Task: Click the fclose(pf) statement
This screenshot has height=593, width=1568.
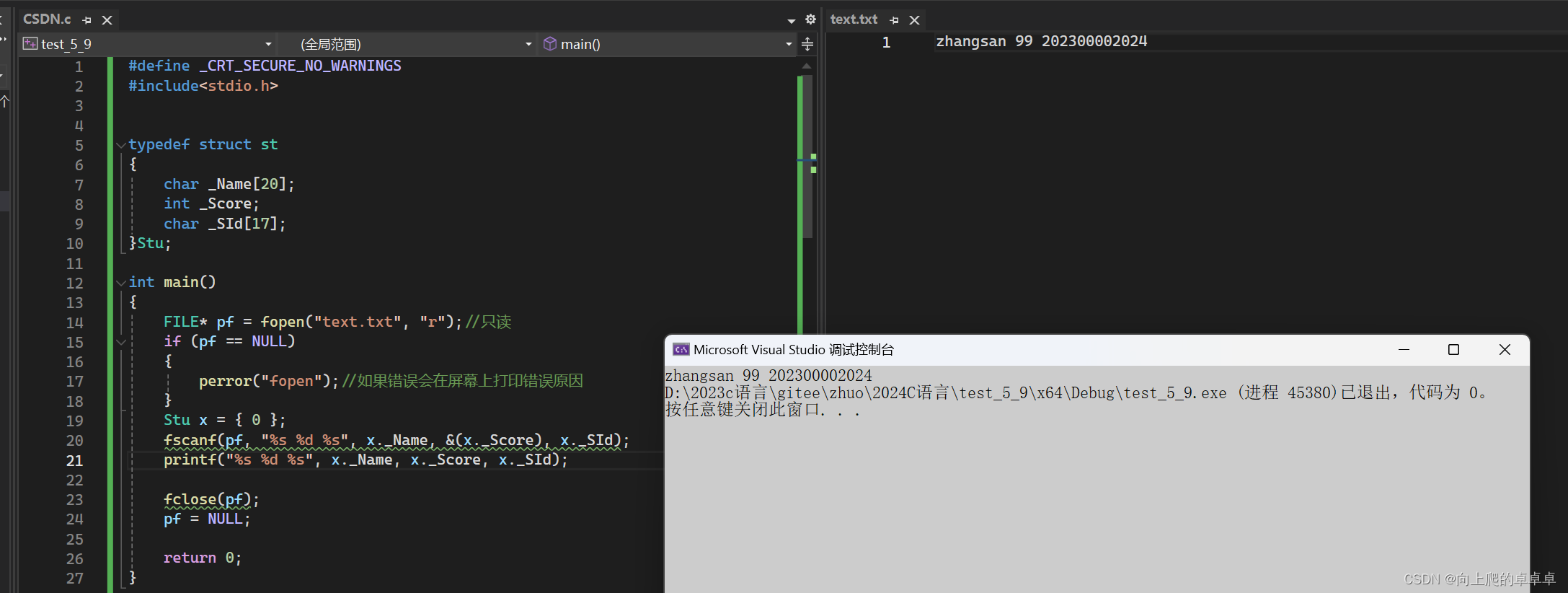Action: pos(211,499)
